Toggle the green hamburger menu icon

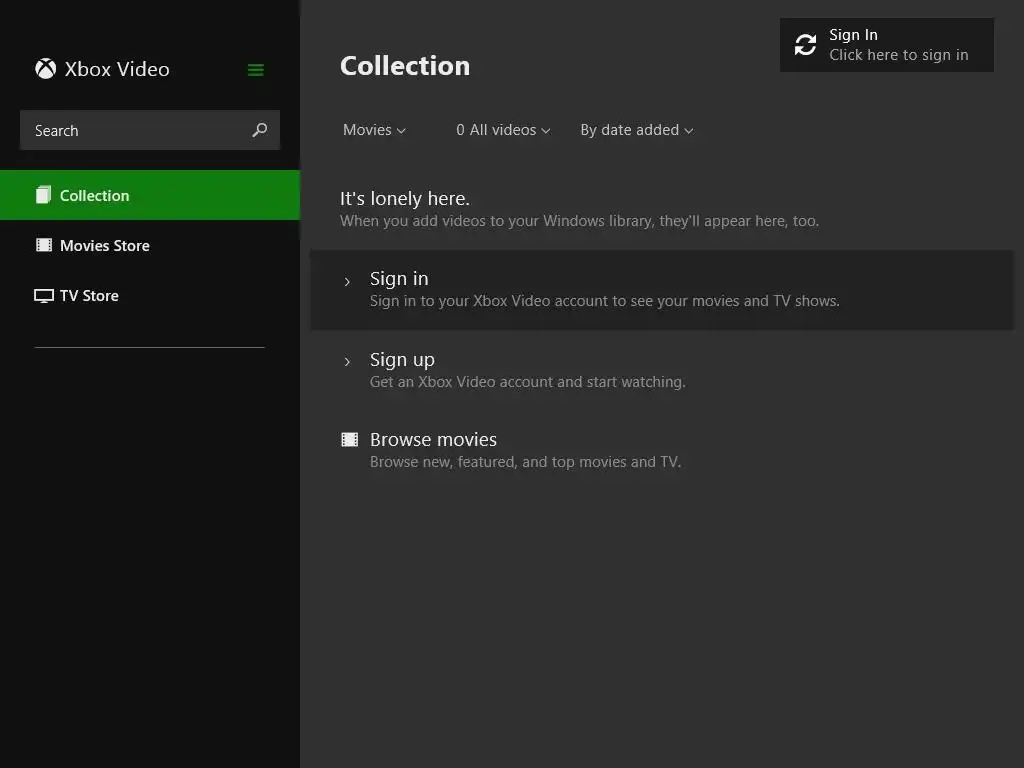[256, 70]
